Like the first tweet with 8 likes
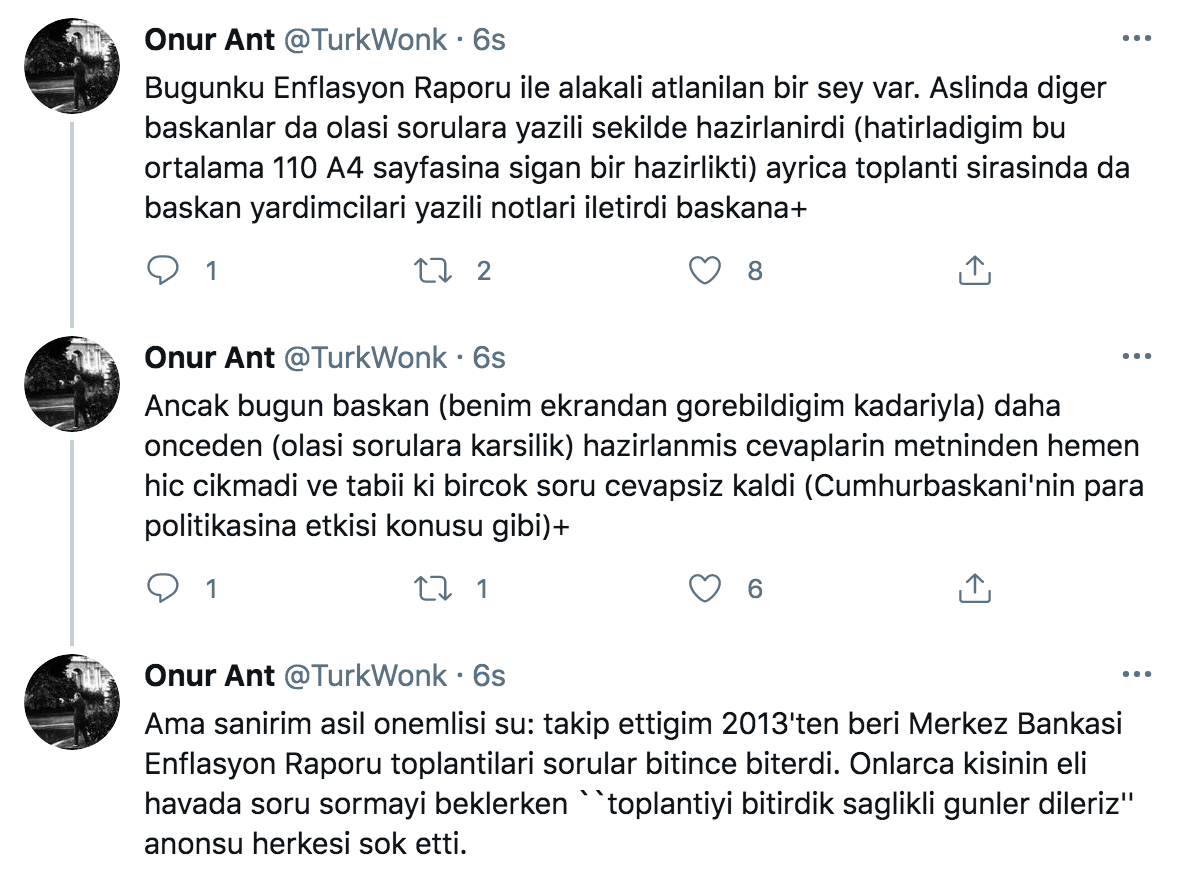1188x888 pixels. (706, 270)
